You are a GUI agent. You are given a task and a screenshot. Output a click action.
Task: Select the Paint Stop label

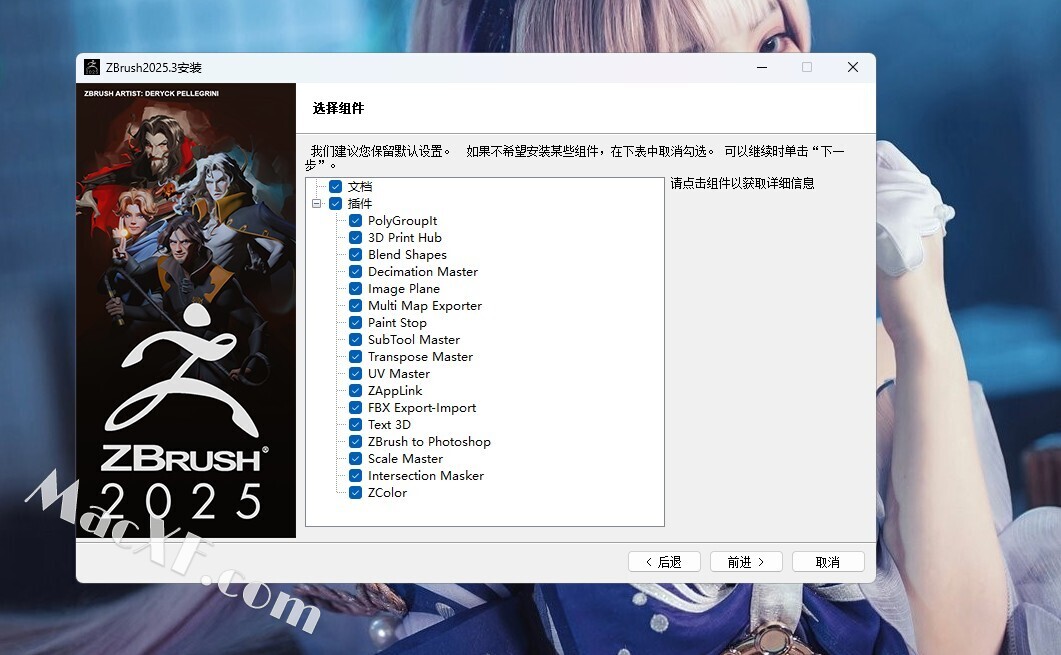[x=397, y=323]
